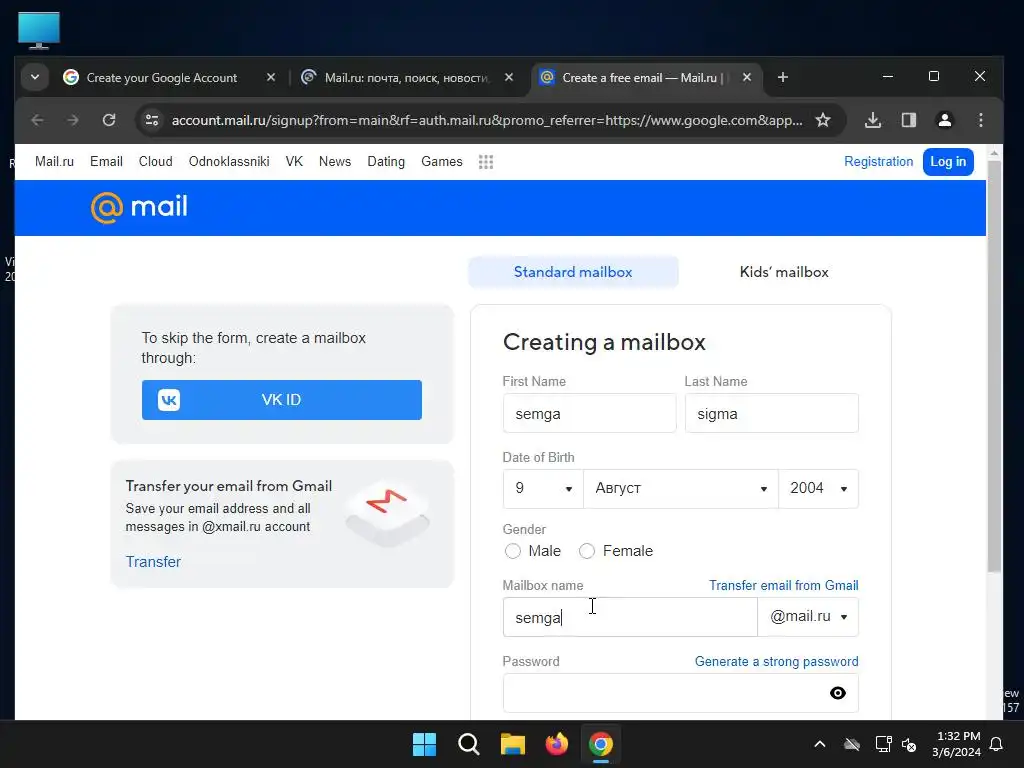Open Chrome downloads icon
Image resolution: width=1024 pixels, height=768 pixels.
[x=872, y=120]
